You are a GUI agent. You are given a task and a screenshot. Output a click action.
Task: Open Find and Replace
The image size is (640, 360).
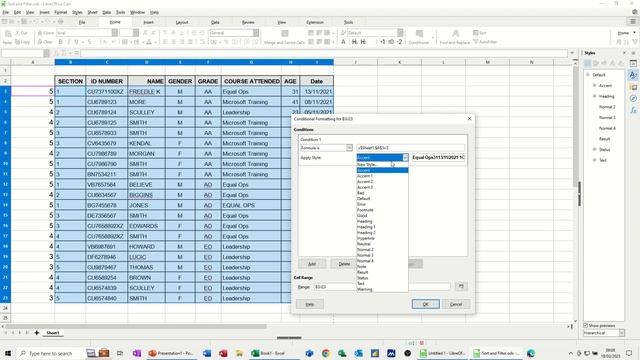coord(455,37)
